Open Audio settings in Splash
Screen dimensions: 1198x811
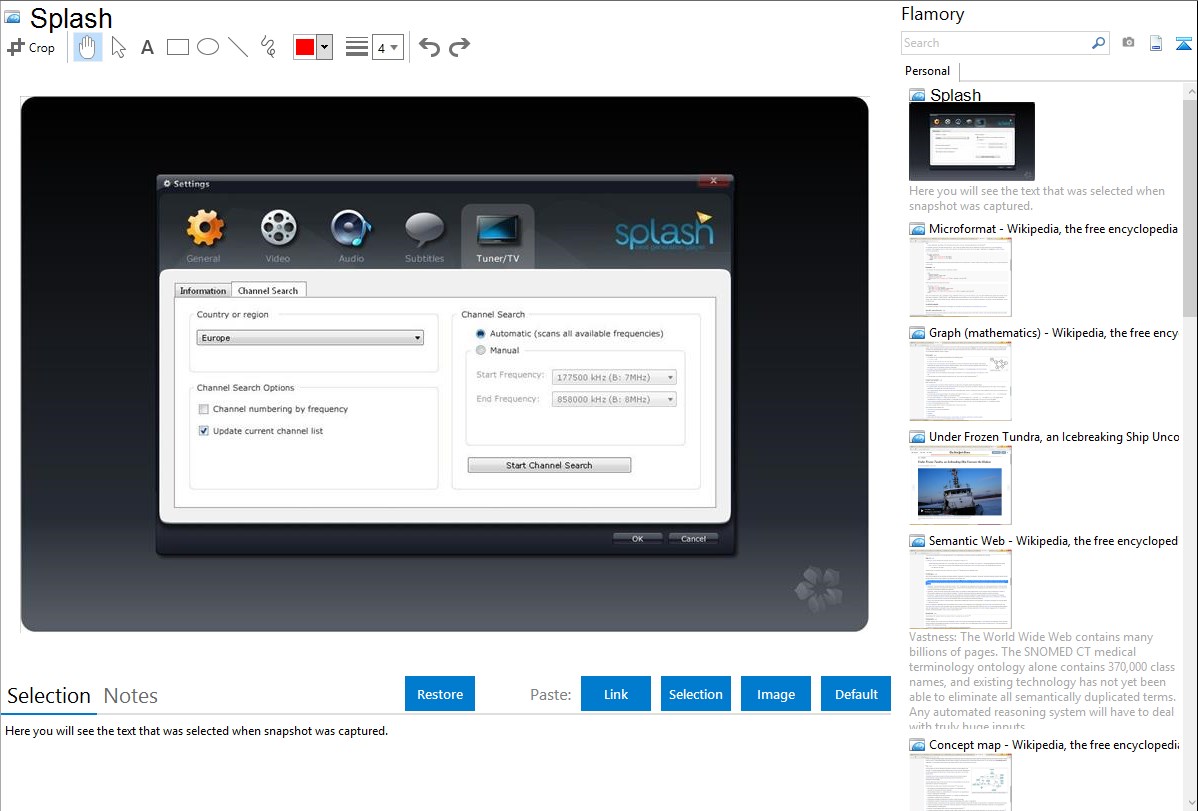(x=351, y=236)
